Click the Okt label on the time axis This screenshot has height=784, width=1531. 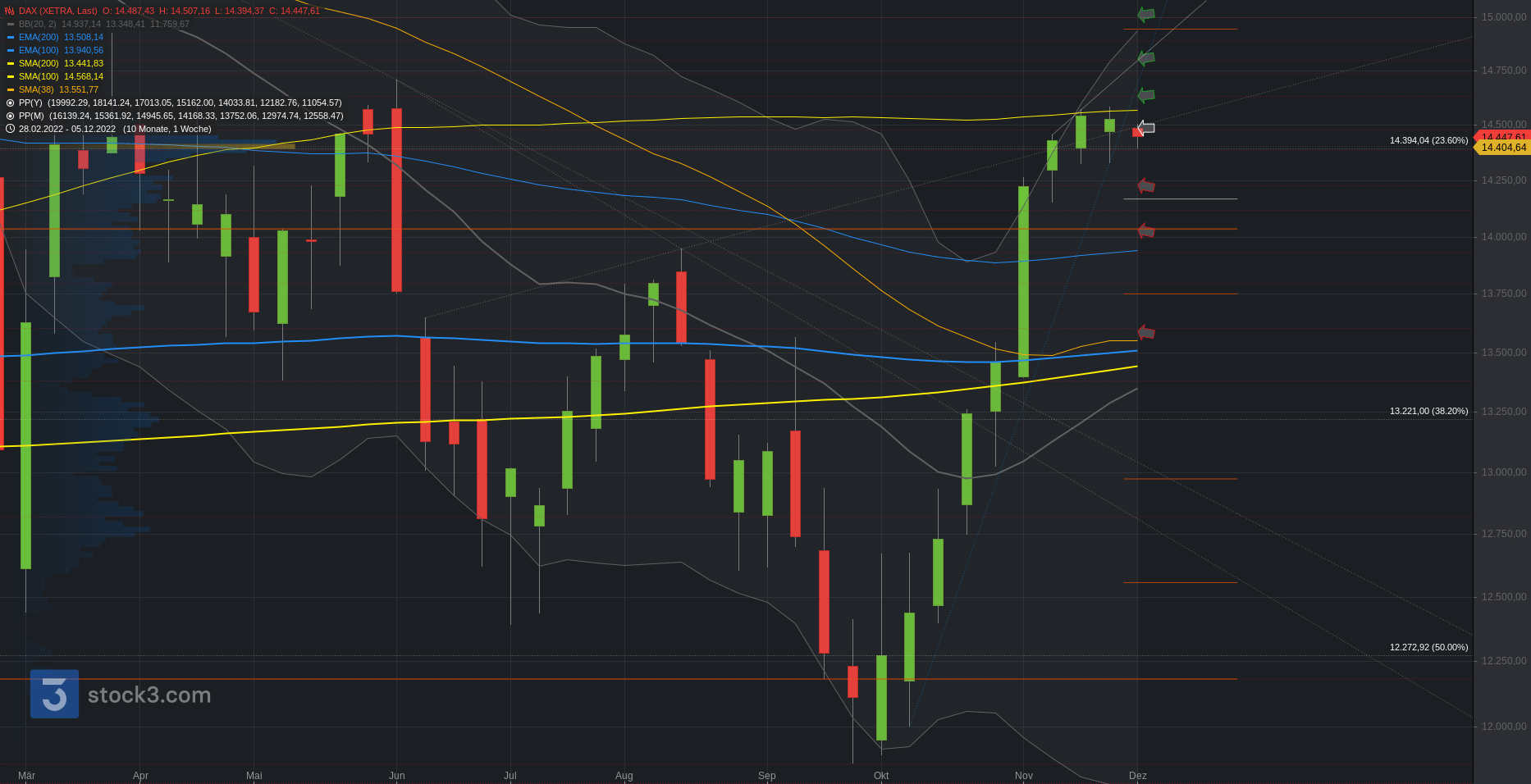click(x=881, y=775)
